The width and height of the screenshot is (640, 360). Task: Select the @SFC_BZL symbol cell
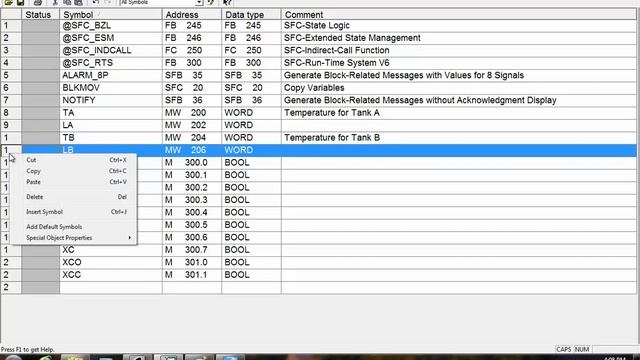point(111,26)
